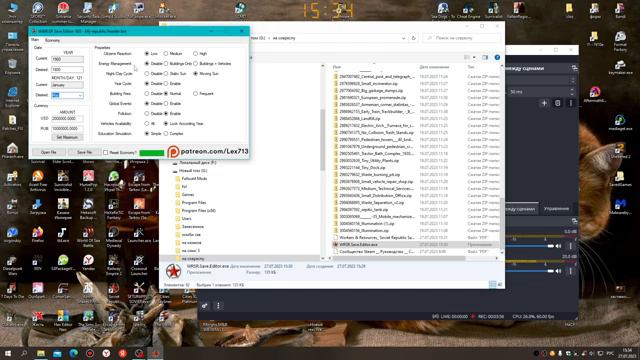Open lower audio channel options menu in OBS

click(571, 271)
